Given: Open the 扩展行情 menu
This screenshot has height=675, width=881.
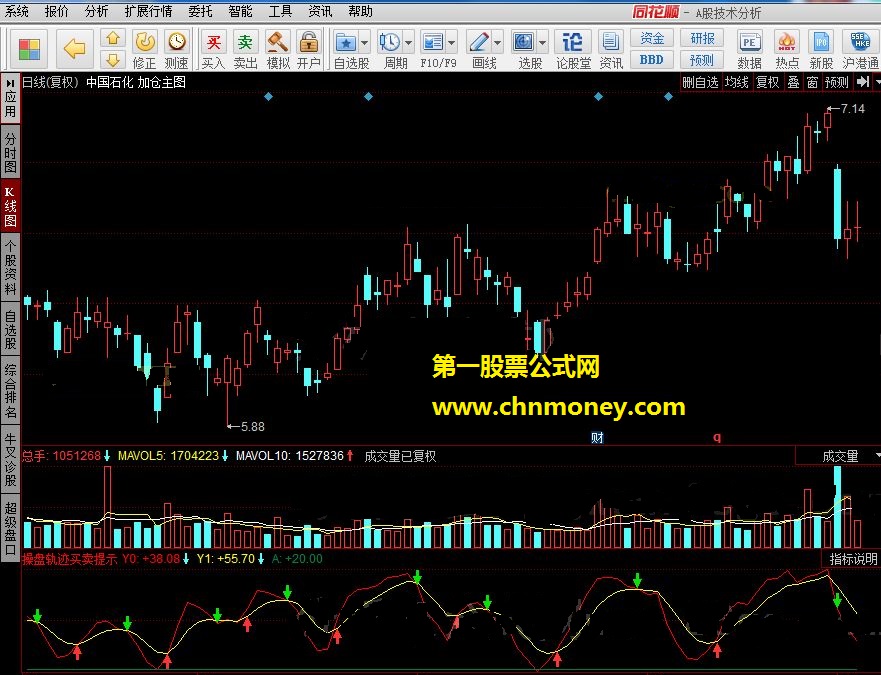Looking at the screenshot, I should [148, 11].
